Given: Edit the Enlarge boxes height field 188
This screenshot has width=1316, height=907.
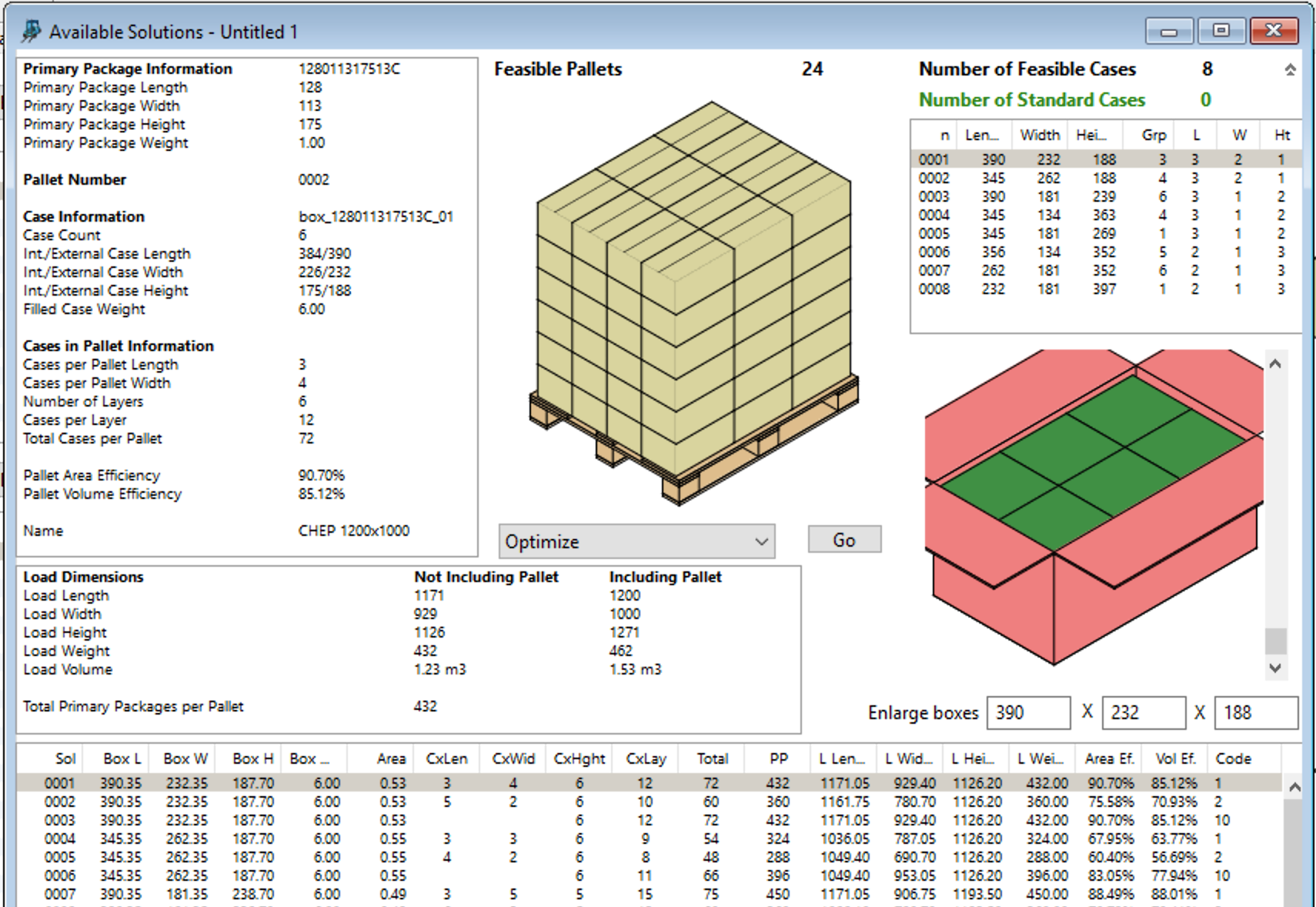Looking at the screenshot, I should 1256,713.
